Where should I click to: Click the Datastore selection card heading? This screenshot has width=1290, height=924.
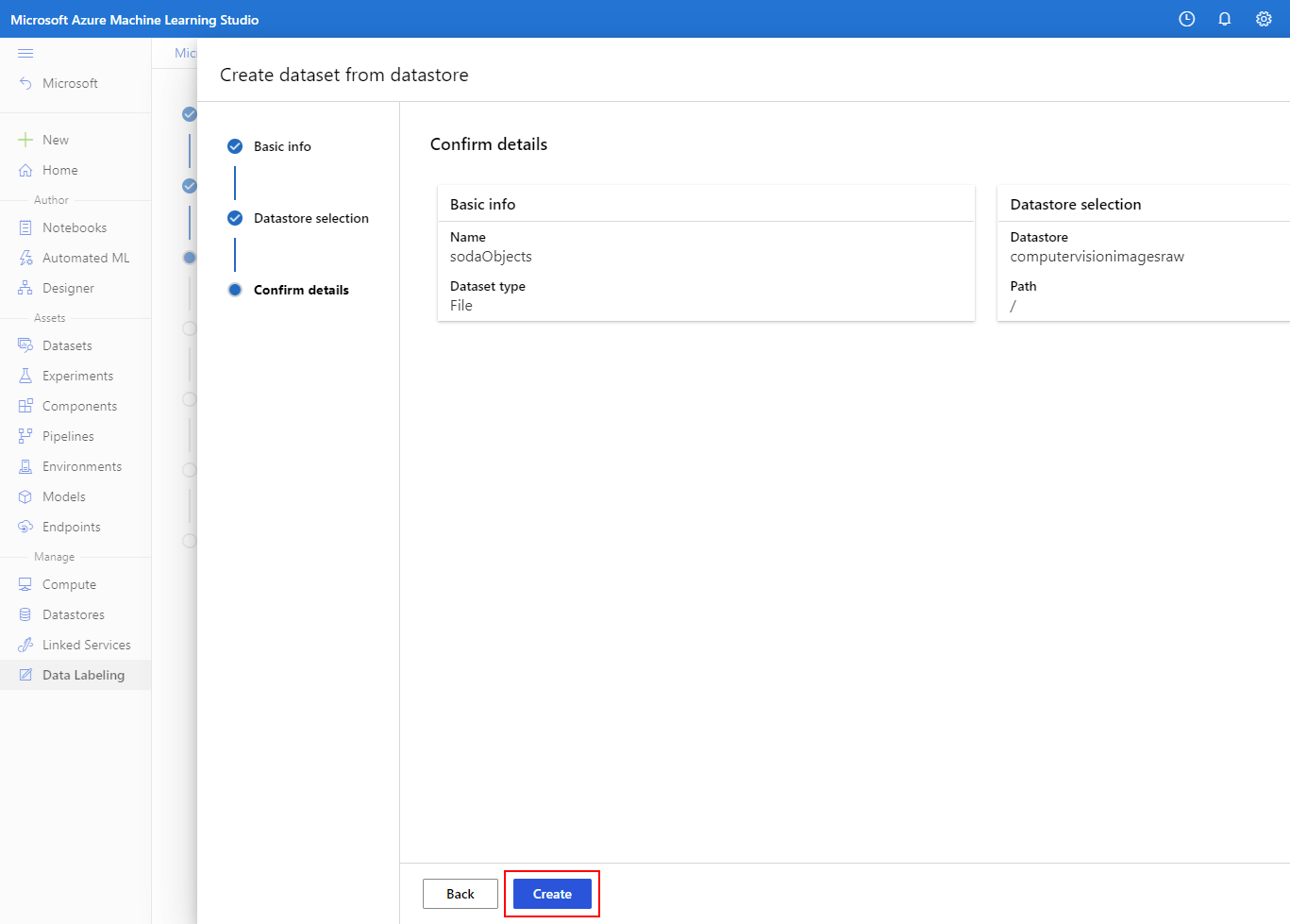[1075, 204]
